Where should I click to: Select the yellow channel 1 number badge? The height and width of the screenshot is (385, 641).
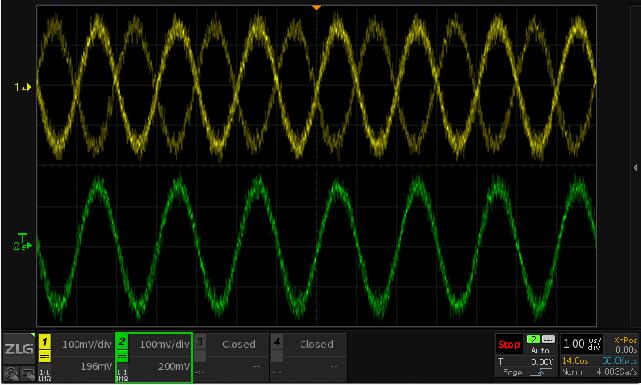45,342
